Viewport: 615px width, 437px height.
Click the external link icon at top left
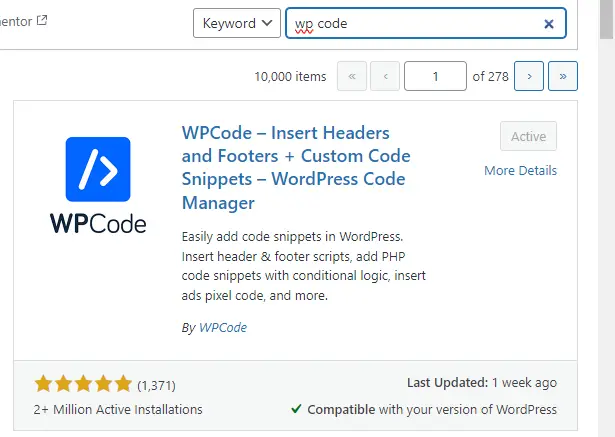click(x=41, y=21)
